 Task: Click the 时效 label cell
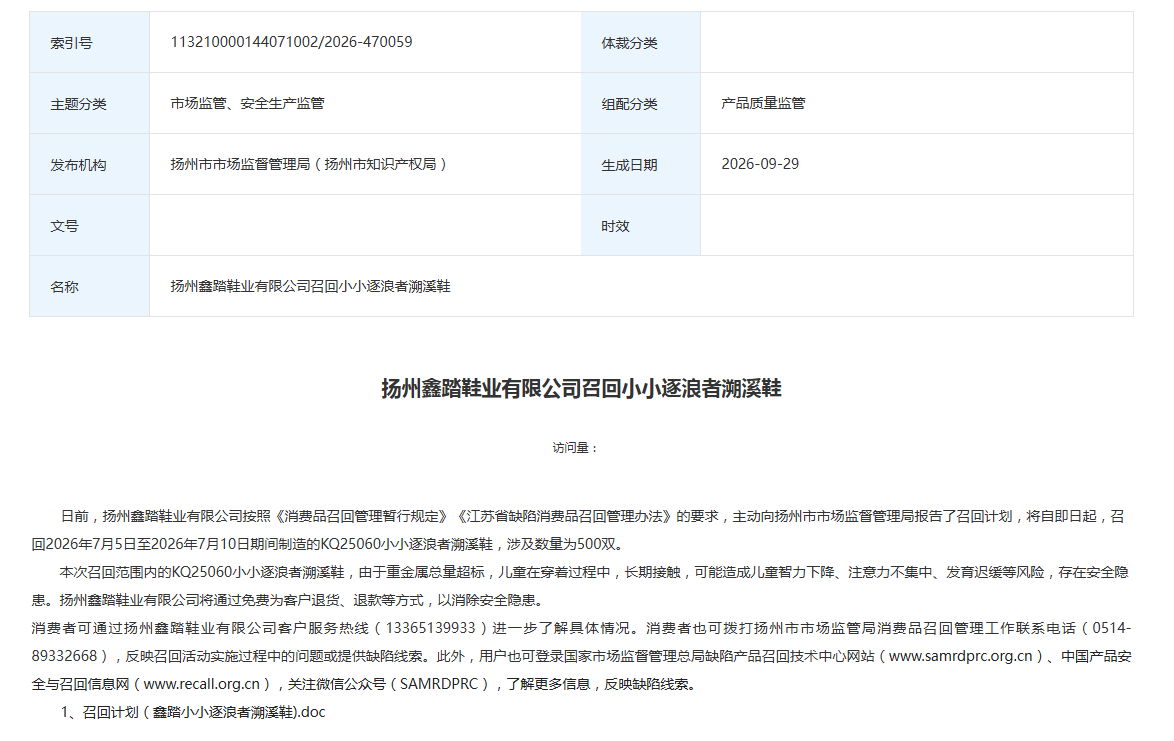[x=641, y=225]
